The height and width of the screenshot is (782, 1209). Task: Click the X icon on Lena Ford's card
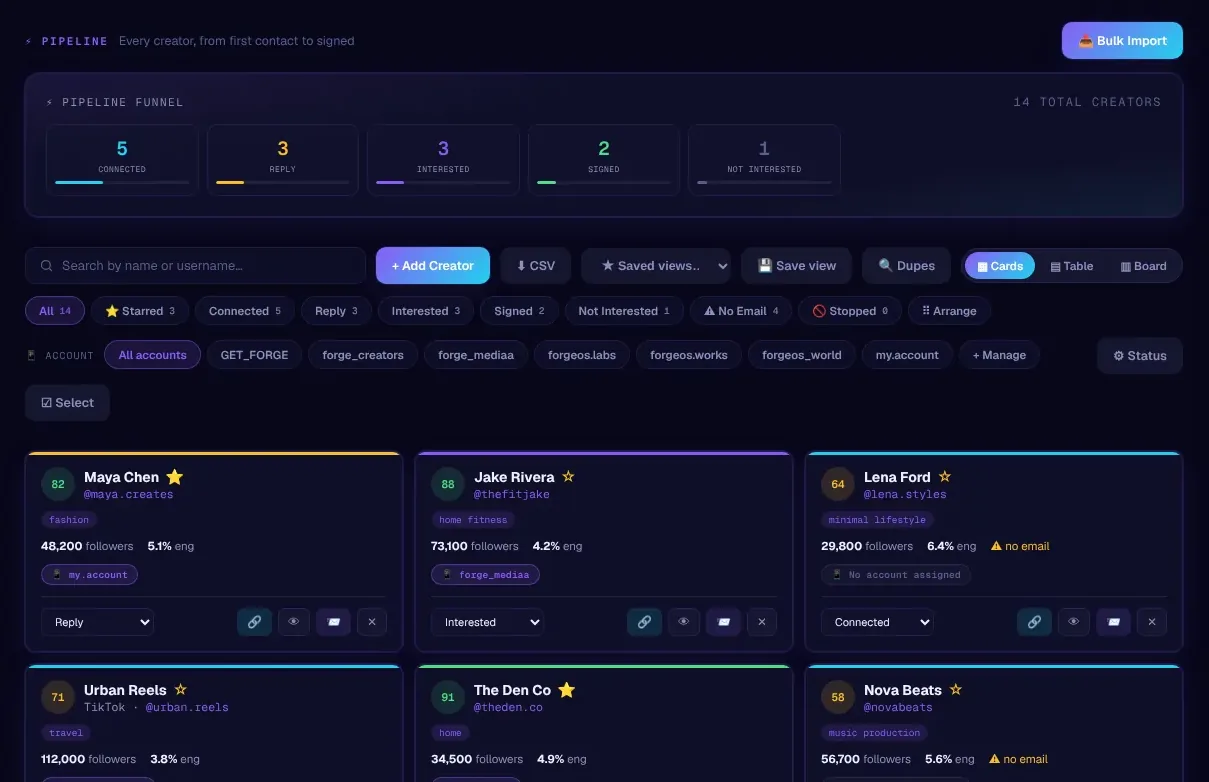tap(1152, 622)
